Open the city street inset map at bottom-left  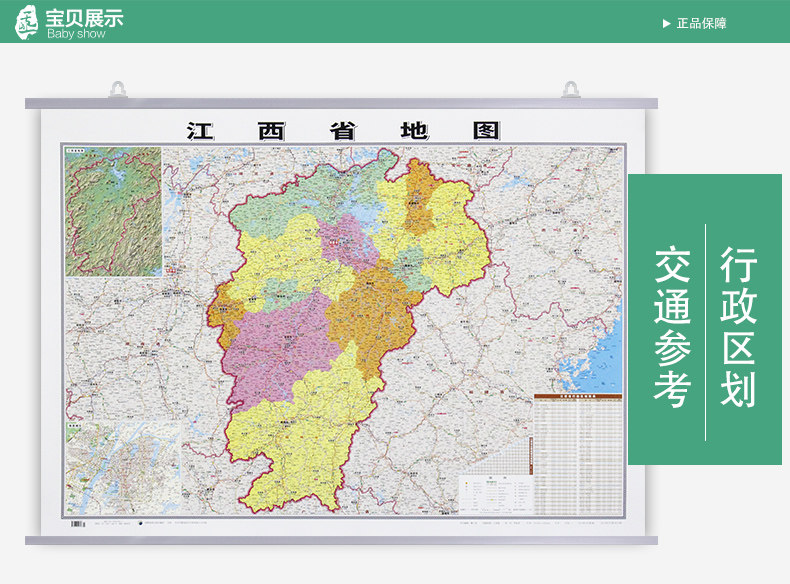(x=123, y=468)
